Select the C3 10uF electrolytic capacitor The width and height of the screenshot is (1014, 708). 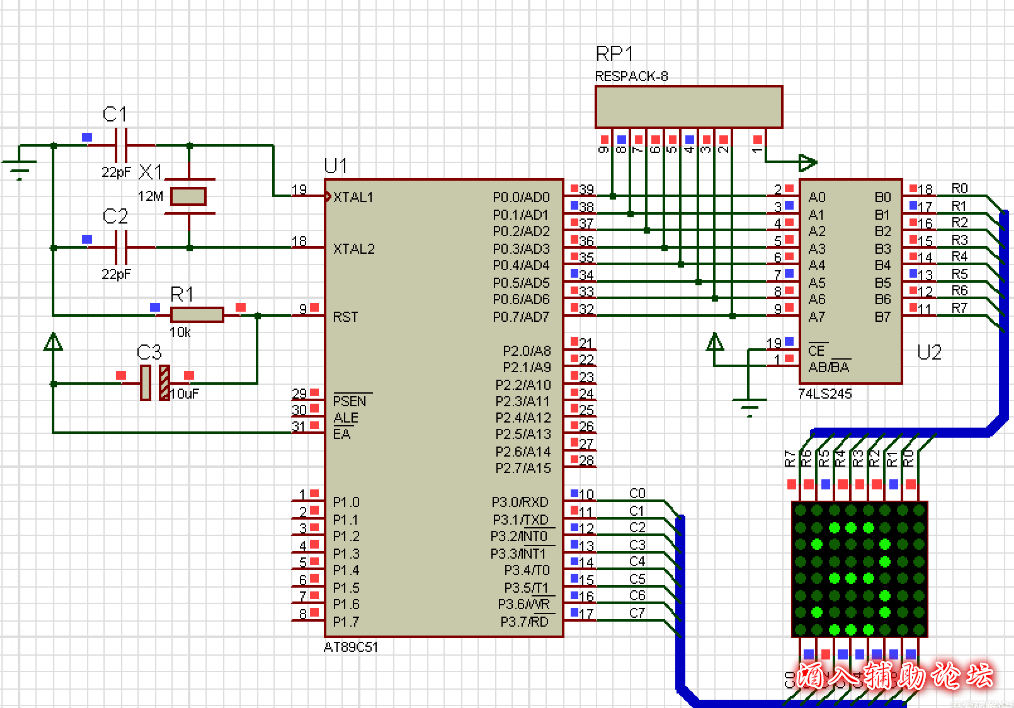pos(153,383)
